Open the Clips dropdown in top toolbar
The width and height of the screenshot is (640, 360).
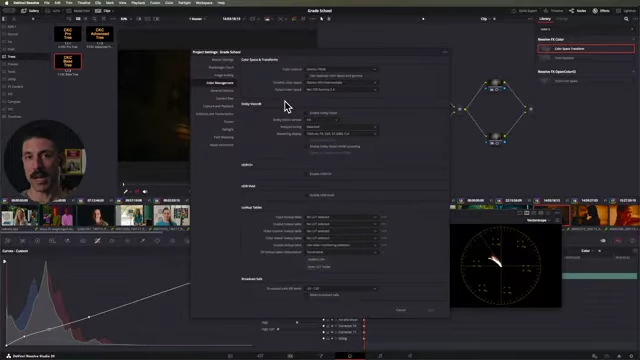point(104,11)
